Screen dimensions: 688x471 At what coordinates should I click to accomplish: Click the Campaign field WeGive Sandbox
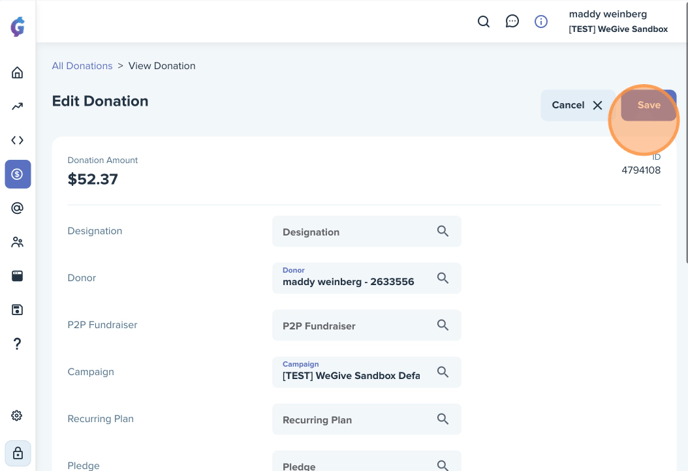point(366,372)
